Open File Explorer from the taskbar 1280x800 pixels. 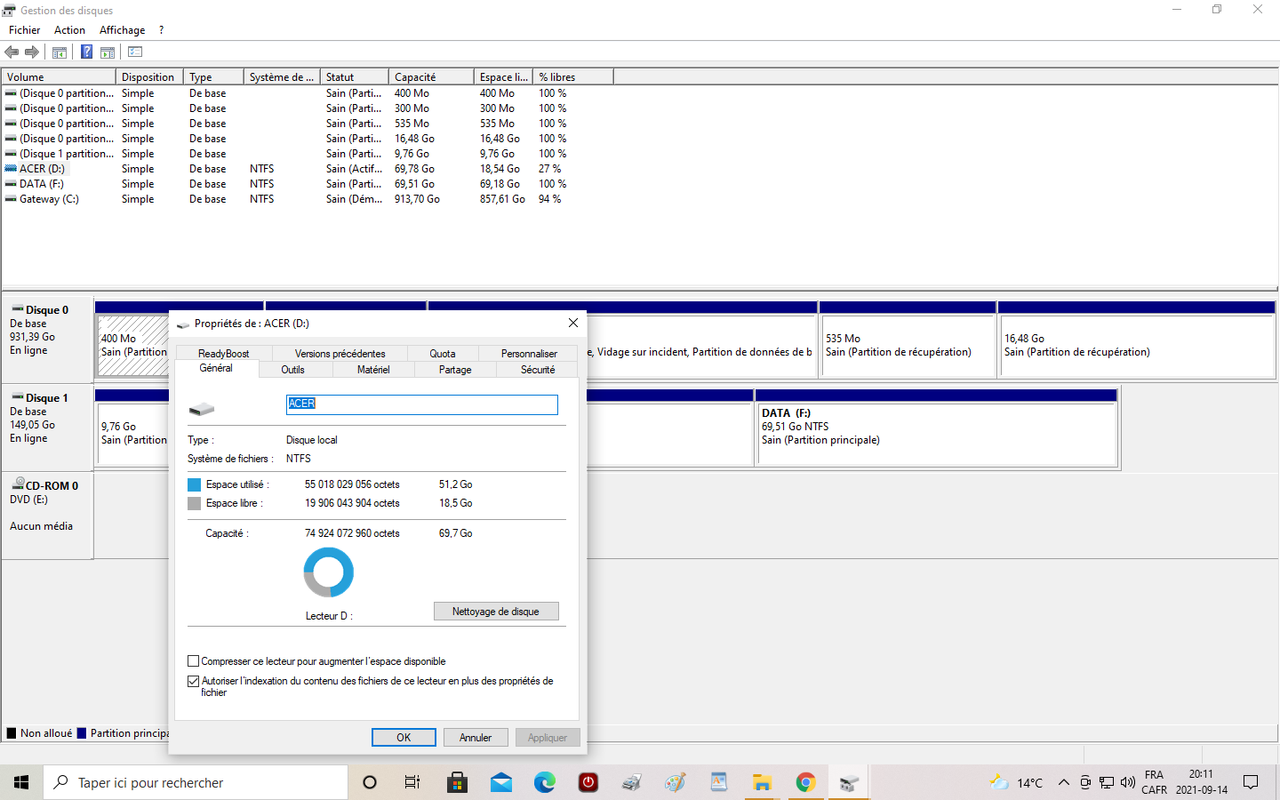pyautogui.click(x=762, y=782)
